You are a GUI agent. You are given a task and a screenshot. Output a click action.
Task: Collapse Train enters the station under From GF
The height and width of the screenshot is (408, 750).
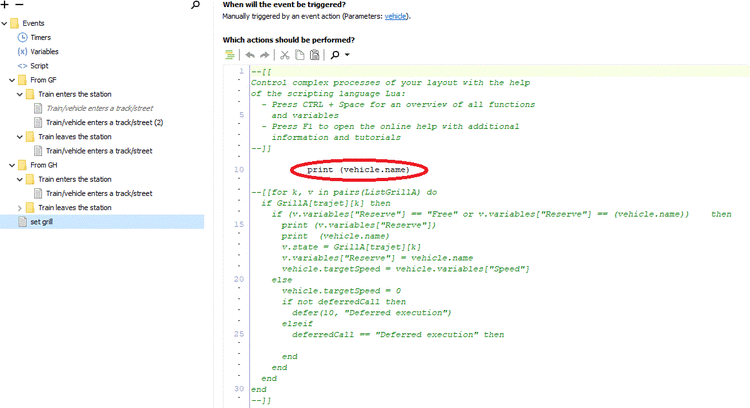pyautogui.click(x=20, y=95)
